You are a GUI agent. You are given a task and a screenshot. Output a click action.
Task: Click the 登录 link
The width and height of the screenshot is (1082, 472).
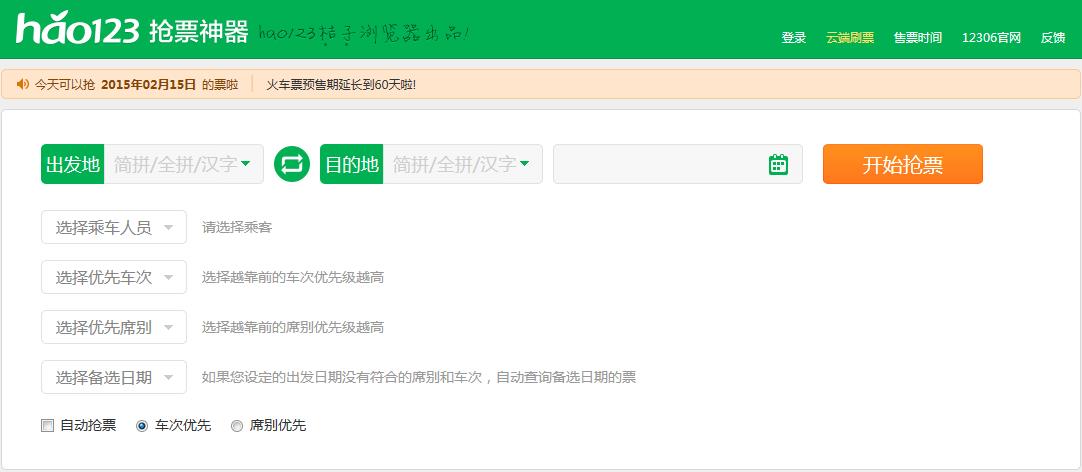click(x=794, y=38)
